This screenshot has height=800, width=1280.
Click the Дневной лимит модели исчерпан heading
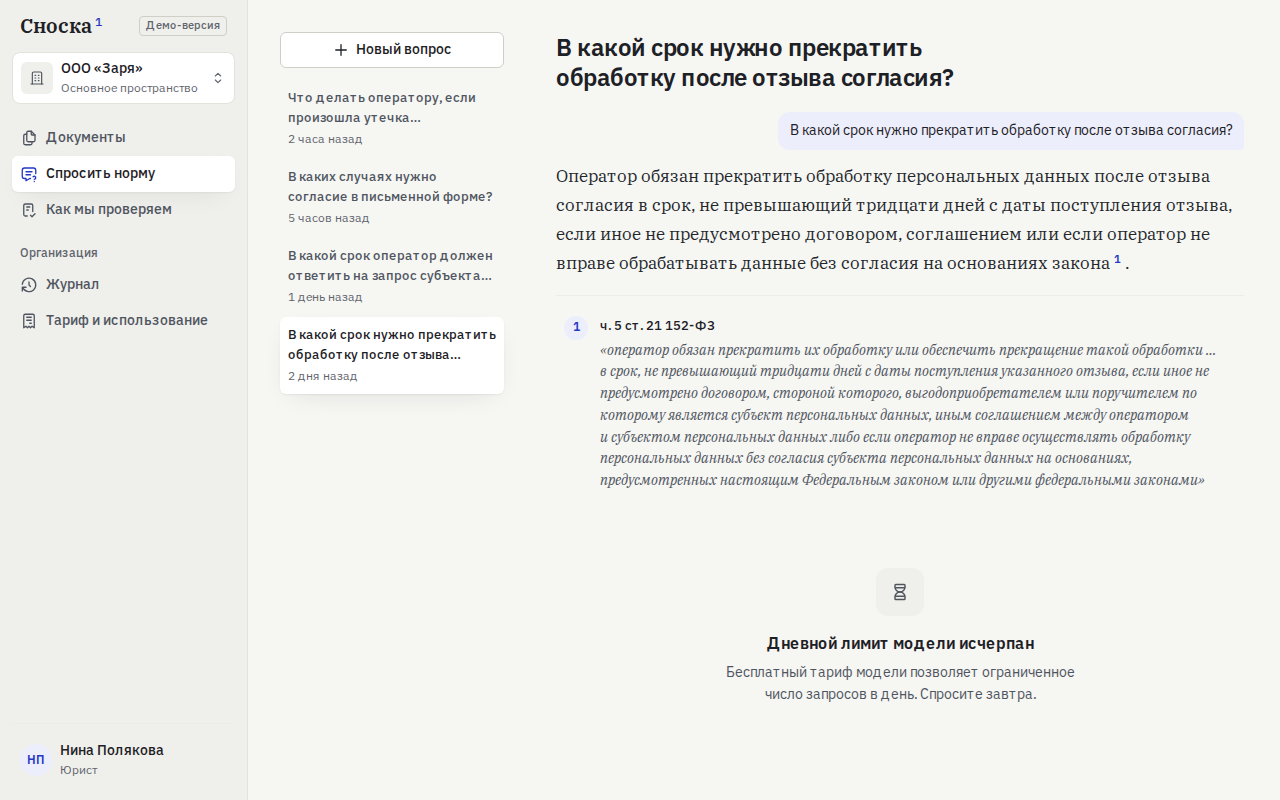pyautogui.click(x=900, y=643)
